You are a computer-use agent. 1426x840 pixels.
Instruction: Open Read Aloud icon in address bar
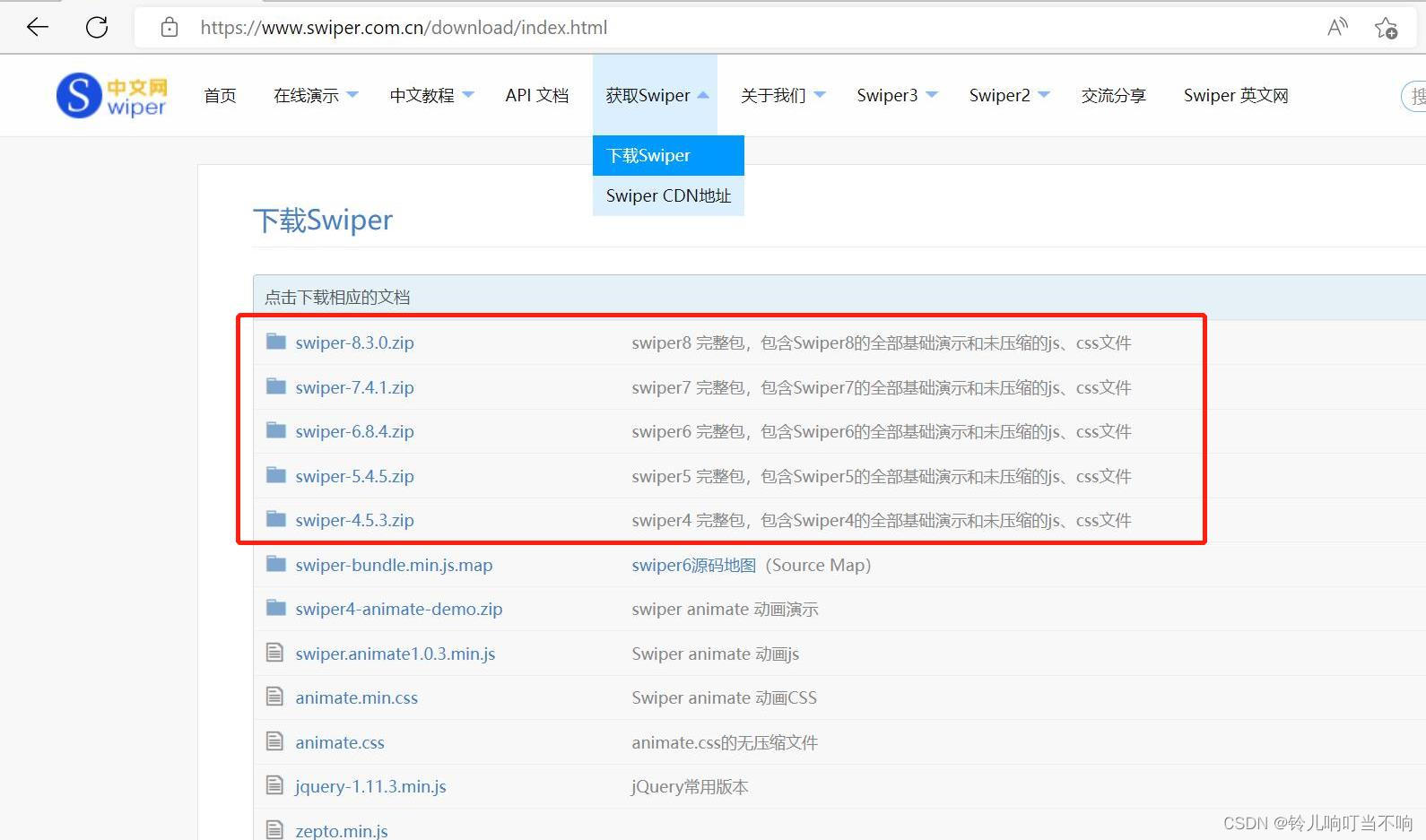coord(1337,27)
